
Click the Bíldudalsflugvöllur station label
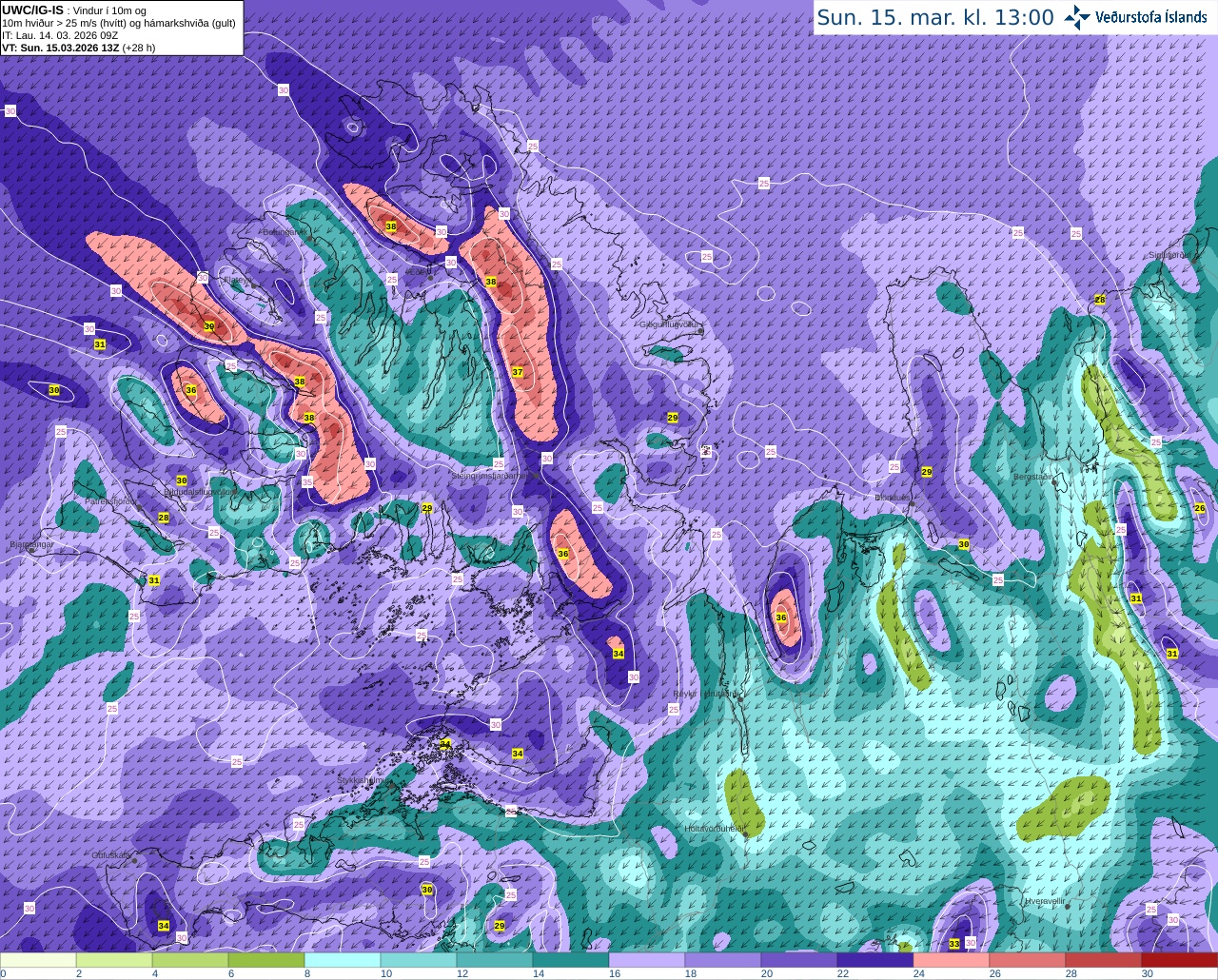pos(200,493)
